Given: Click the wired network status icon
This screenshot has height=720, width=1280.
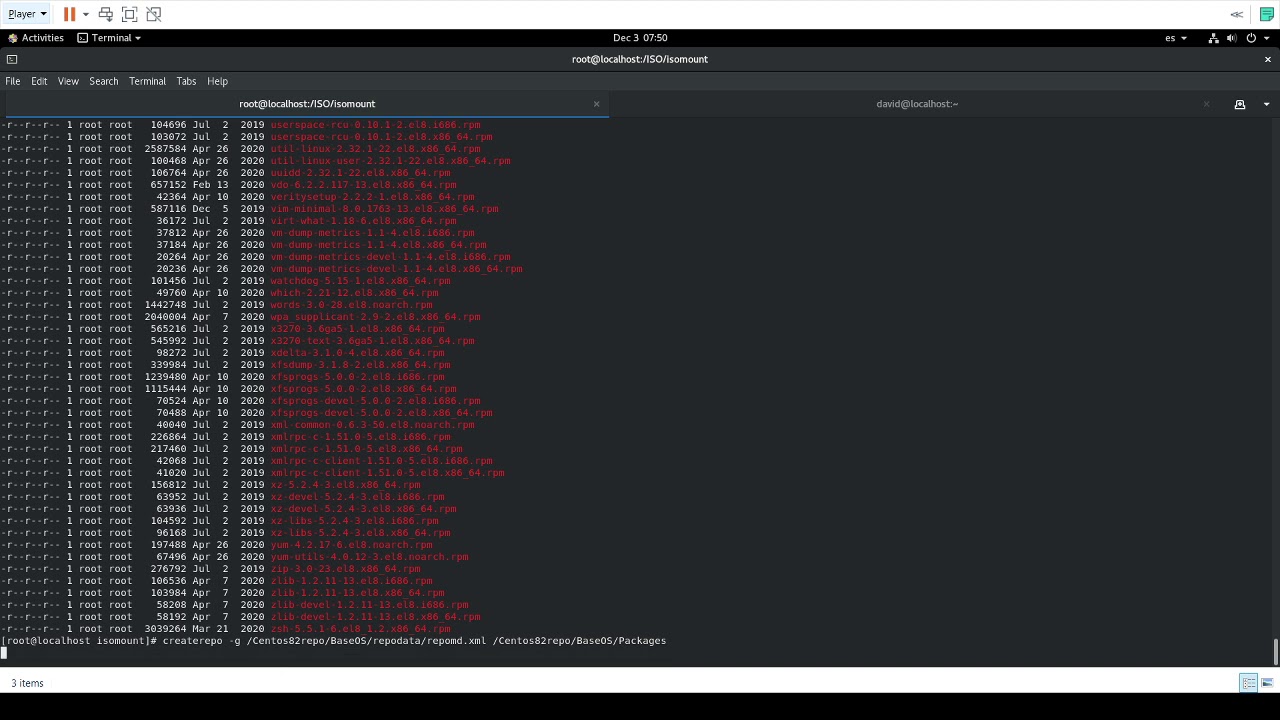Looking at the screenshot, I should coord(1213,38).
